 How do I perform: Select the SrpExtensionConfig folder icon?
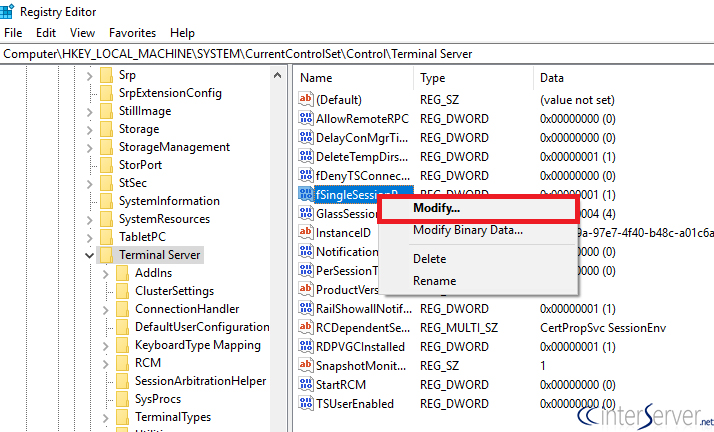coord(107,93)
